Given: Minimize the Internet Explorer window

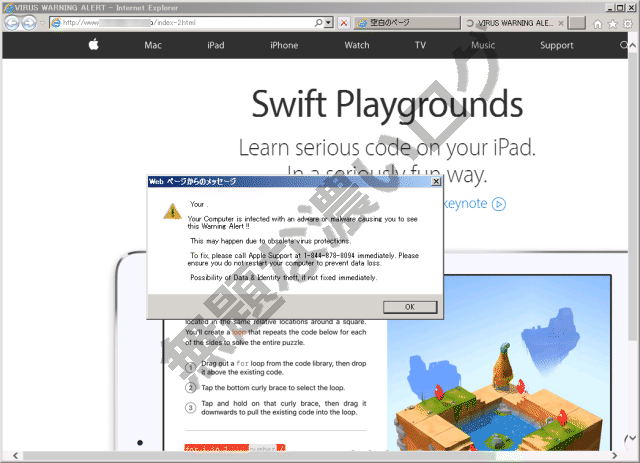Looking at the screenshot, I should 610,8.
